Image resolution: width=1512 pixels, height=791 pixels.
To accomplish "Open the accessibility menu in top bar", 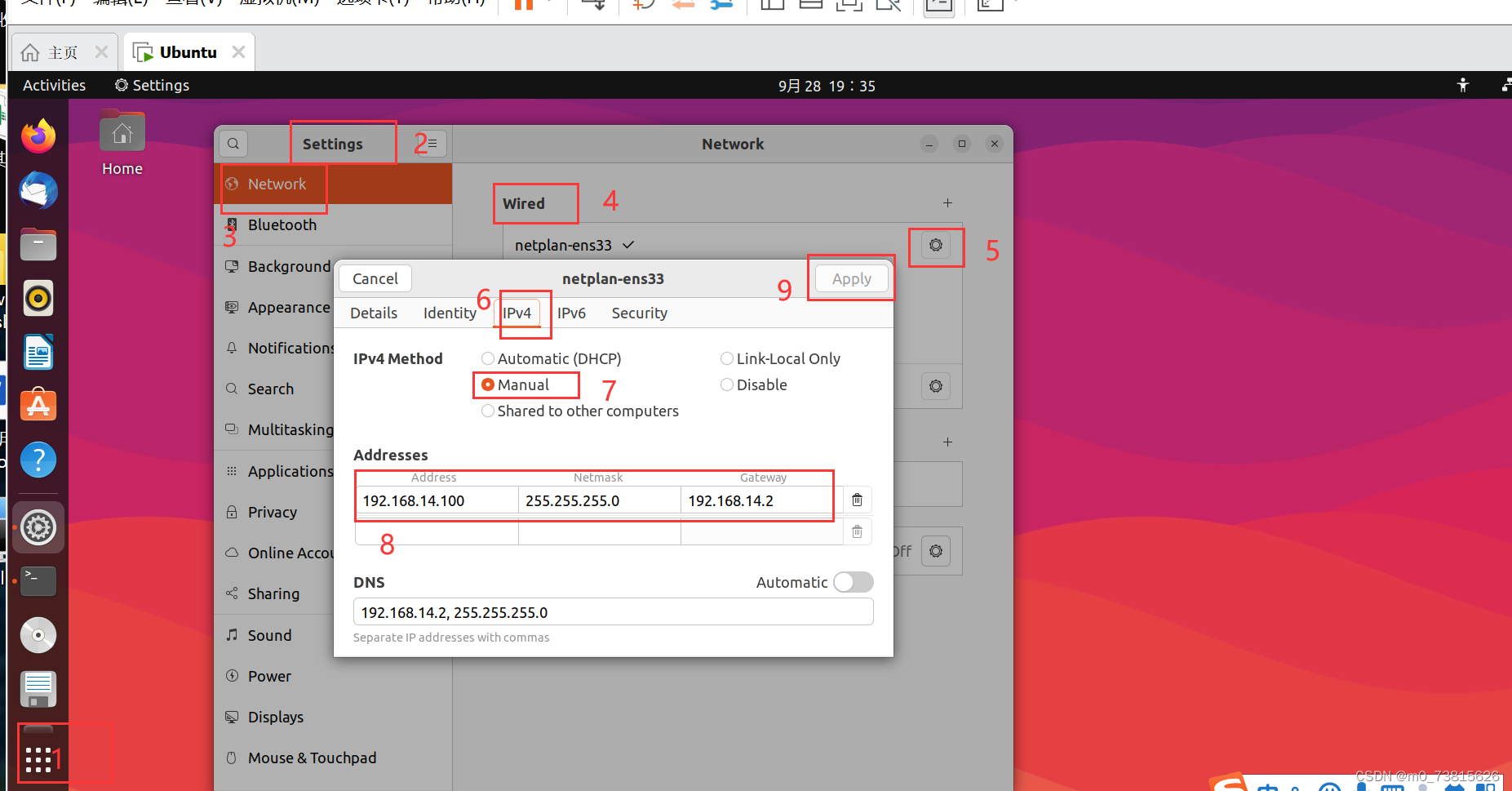I will coord(1463,85).
